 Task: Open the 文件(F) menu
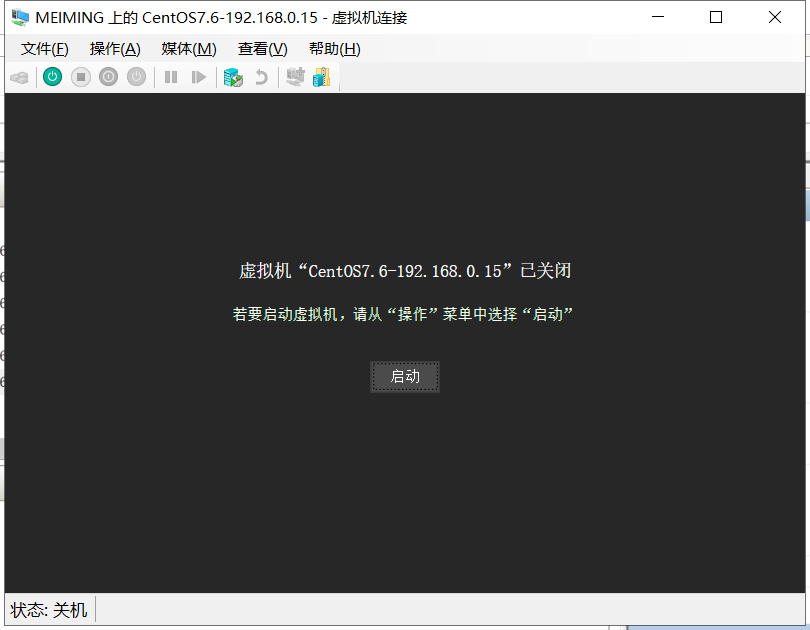point(44,49)
